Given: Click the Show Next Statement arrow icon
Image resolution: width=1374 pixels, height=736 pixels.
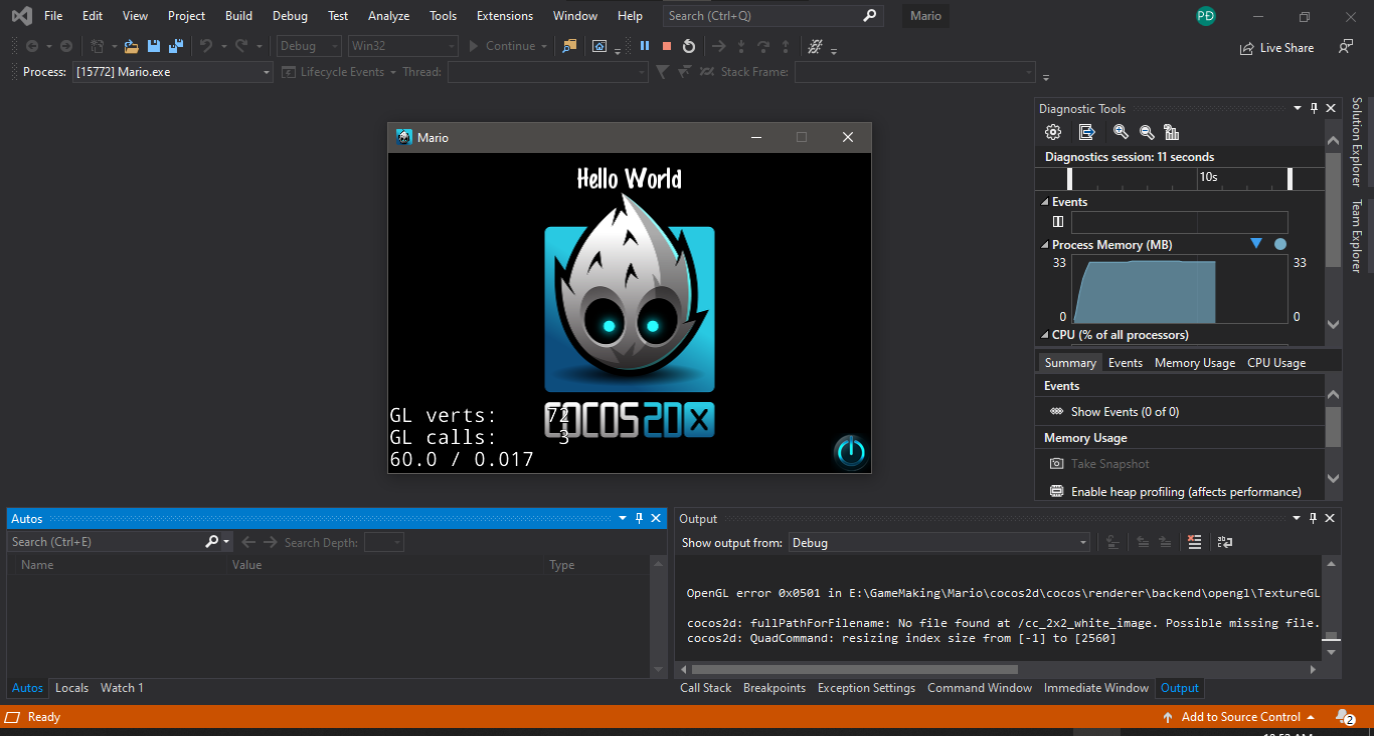Looking at the screenshot, I should tap(718, 46).
